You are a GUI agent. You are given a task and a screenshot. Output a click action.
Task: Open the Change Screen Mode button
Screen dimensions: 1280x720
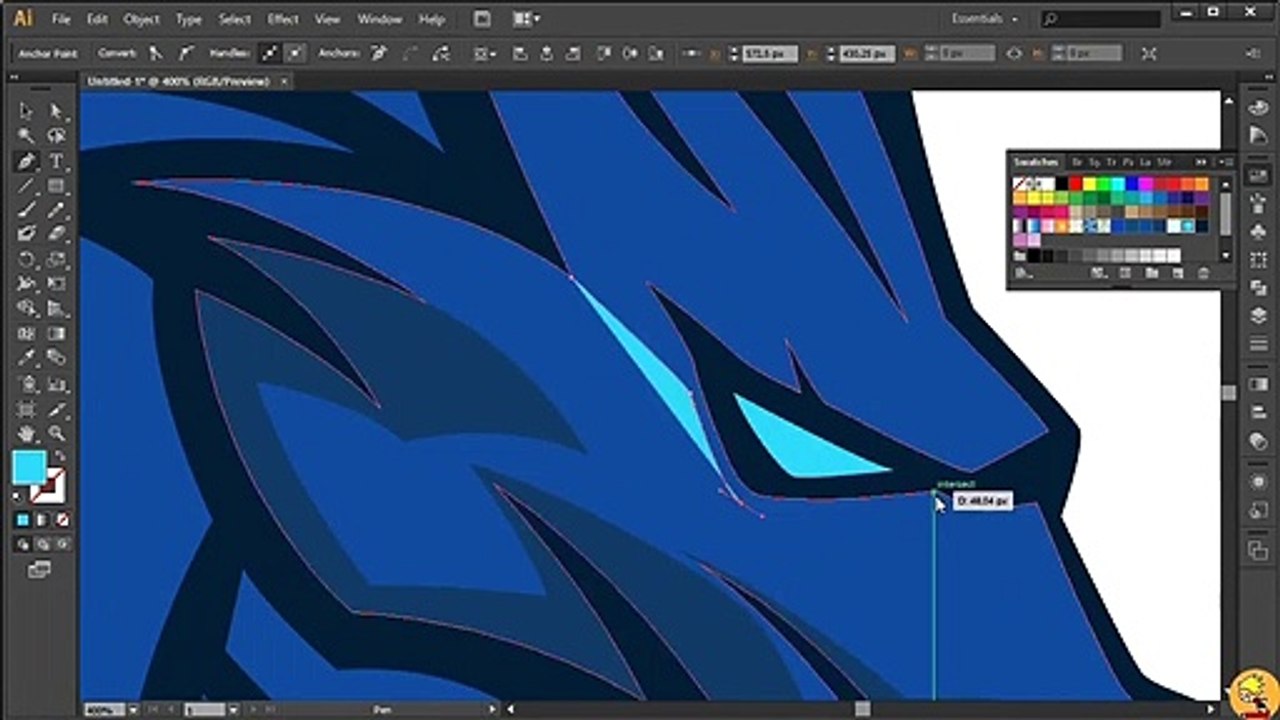tap(39, 569)
